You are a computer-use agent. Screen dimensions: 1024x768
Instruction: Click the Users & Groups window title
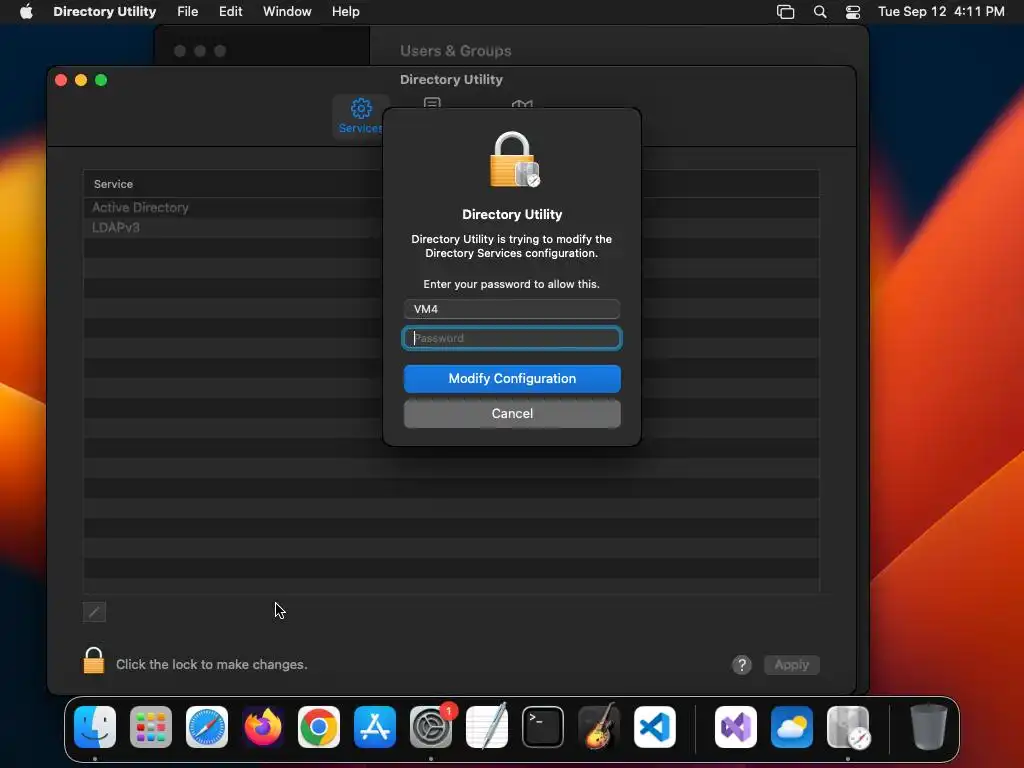tap(456, 51)
